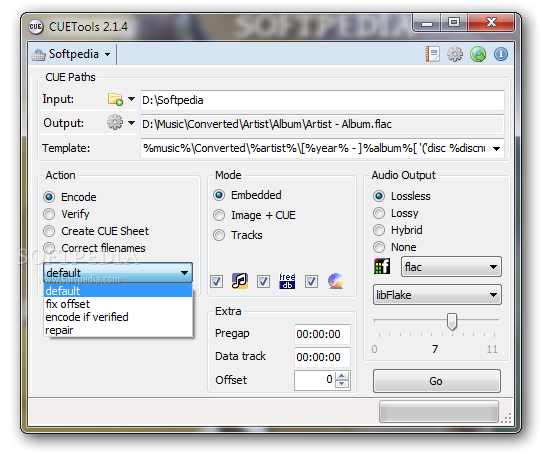542x454 pixels.
Task: Click the batch log notebook icon
Action: [x=432, y=54]
